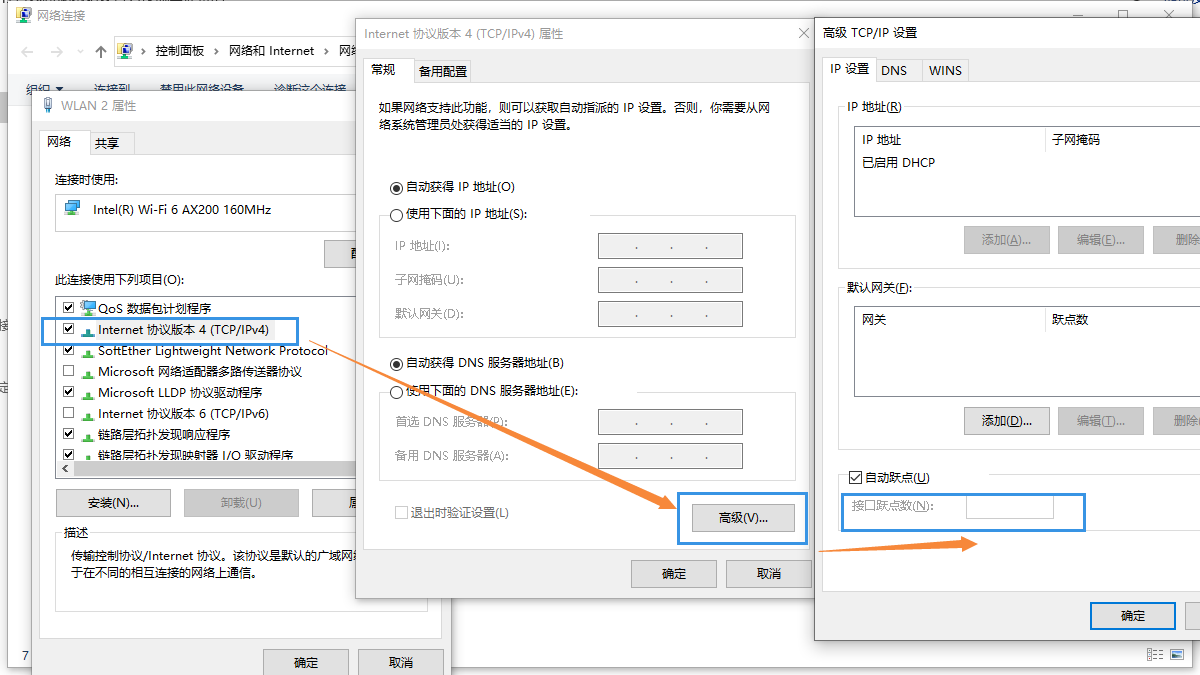Click the components list scrollbar left arrow

pyautogui.click(x=67, y=468)
